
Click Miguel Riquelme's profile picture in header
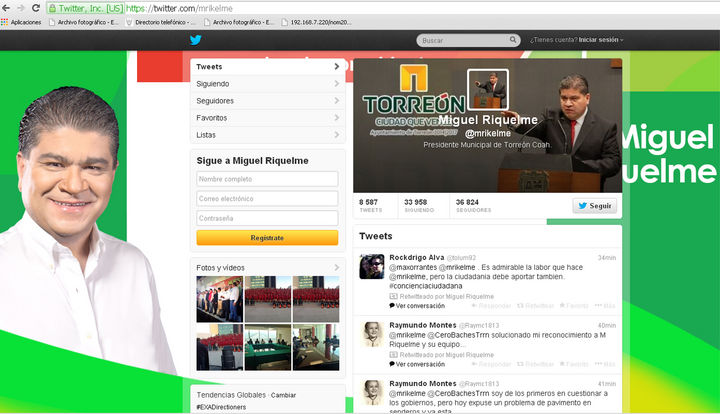click(x=489, y=88)
